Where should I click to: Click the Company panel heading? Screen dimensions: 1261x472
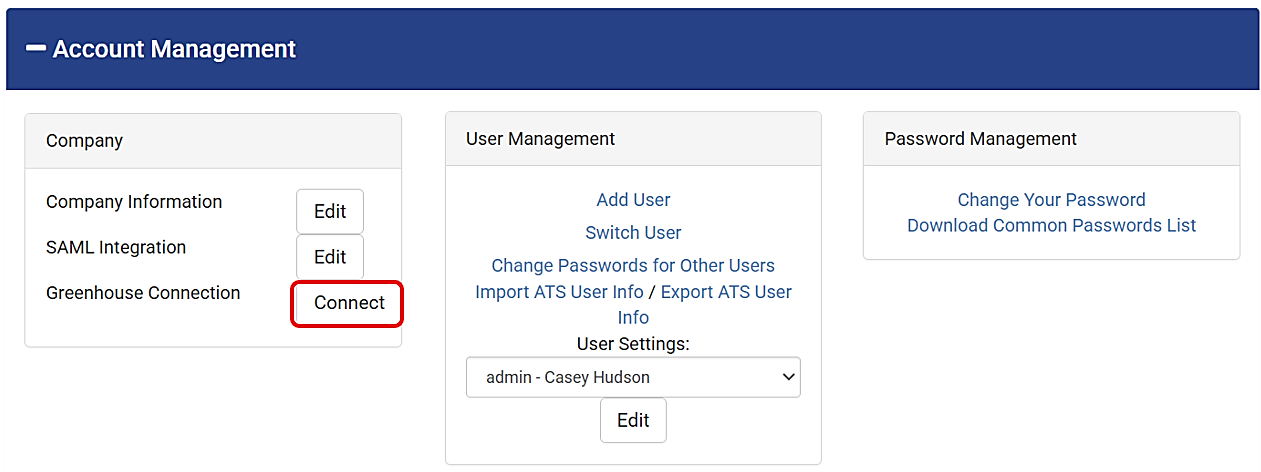tap(84, 141)
